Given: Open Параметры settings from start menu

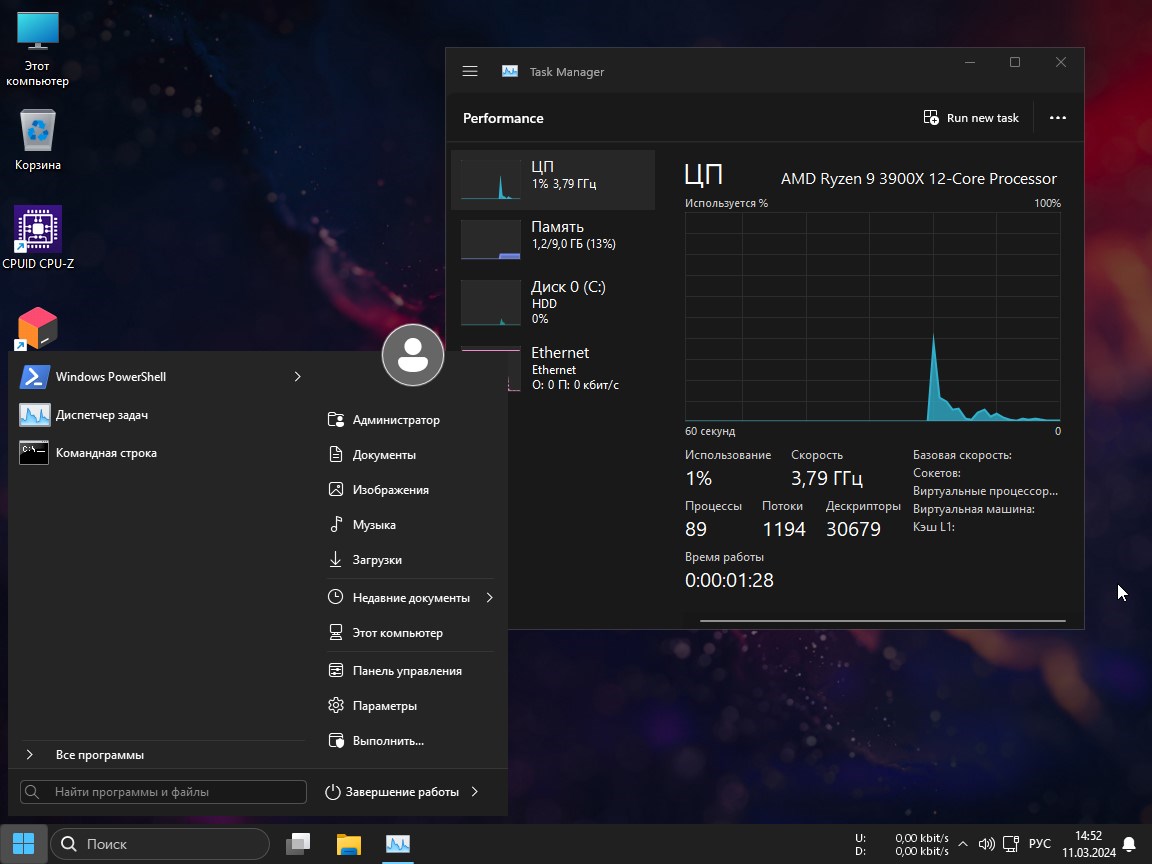Looking at the screenshot, I should (410, 705).
